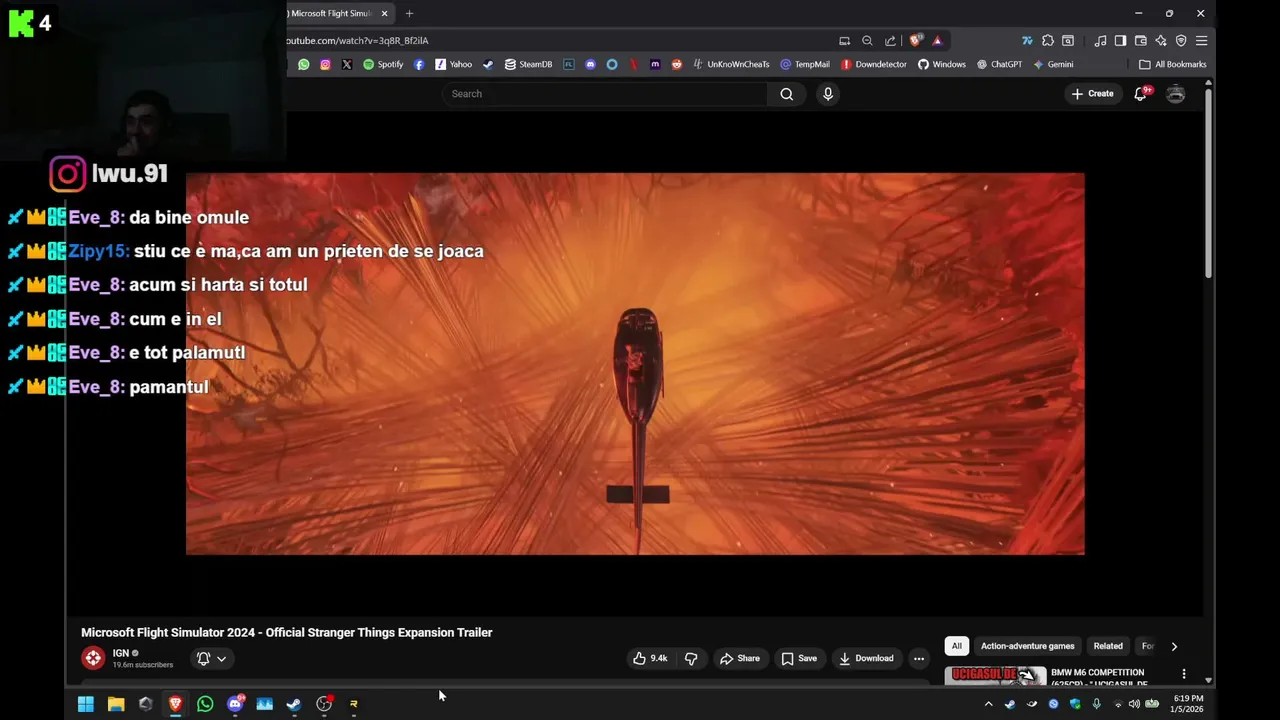Open the IGN channel name link
The height and width of the screenshot is (720, 1280).
coord(120,653)
